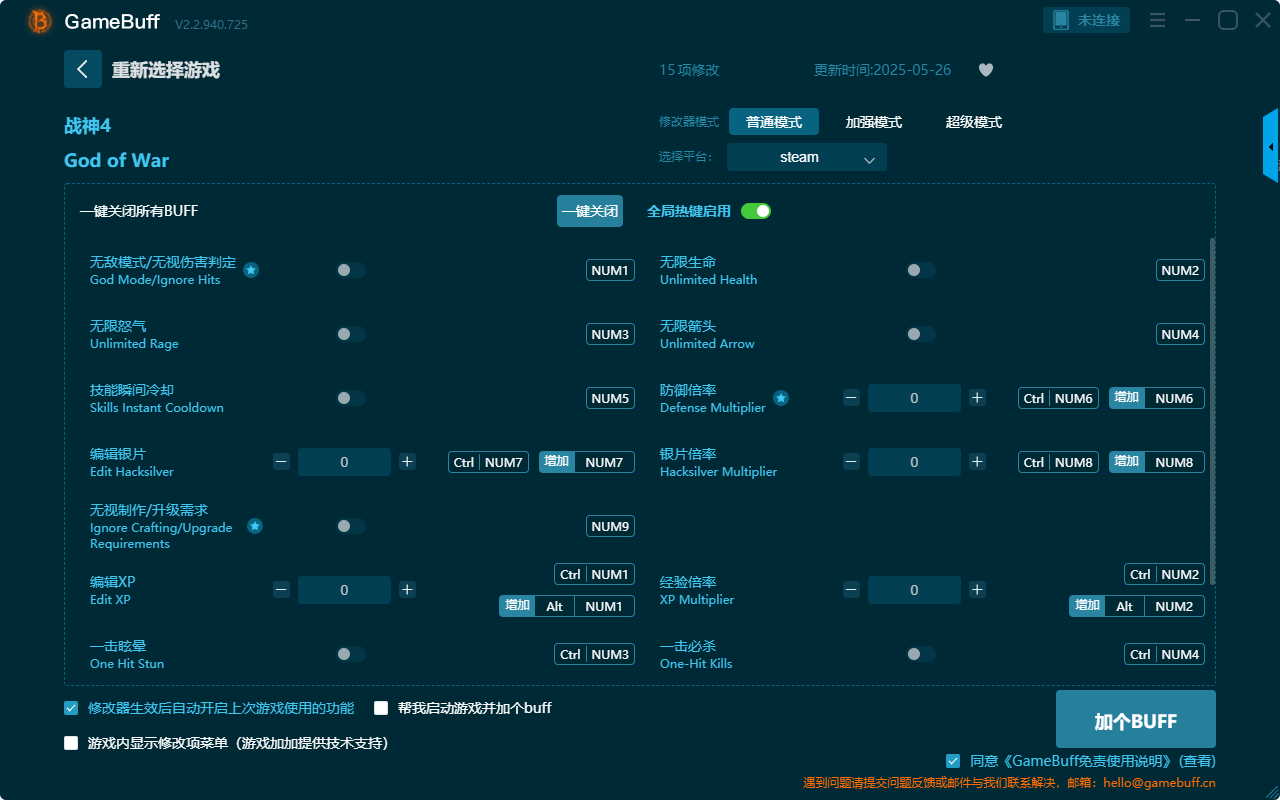This screenshot has height=800, width=1280.
Task: Click the 15项修改 text
Action: click(x=689, y=70)
